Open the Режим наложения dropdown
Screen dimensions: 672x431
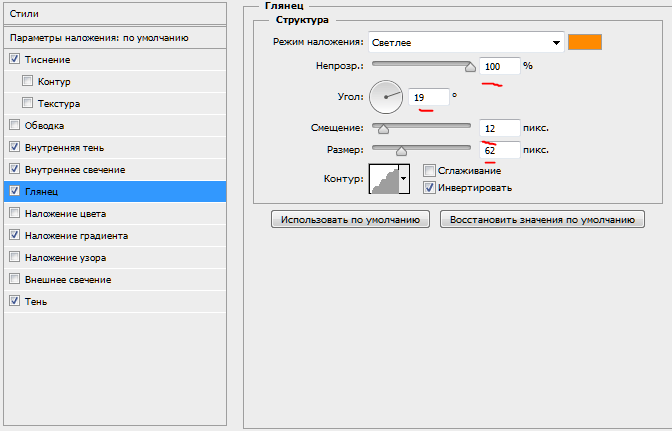click(465, 42)
